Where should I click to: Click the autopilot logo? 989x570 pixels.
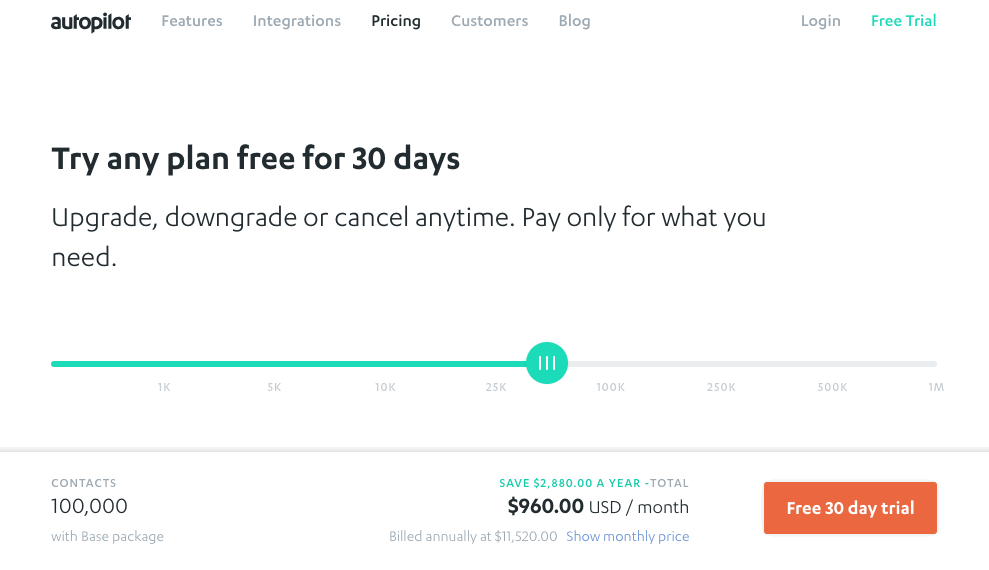pyautogui.click(x=91, y=22)
